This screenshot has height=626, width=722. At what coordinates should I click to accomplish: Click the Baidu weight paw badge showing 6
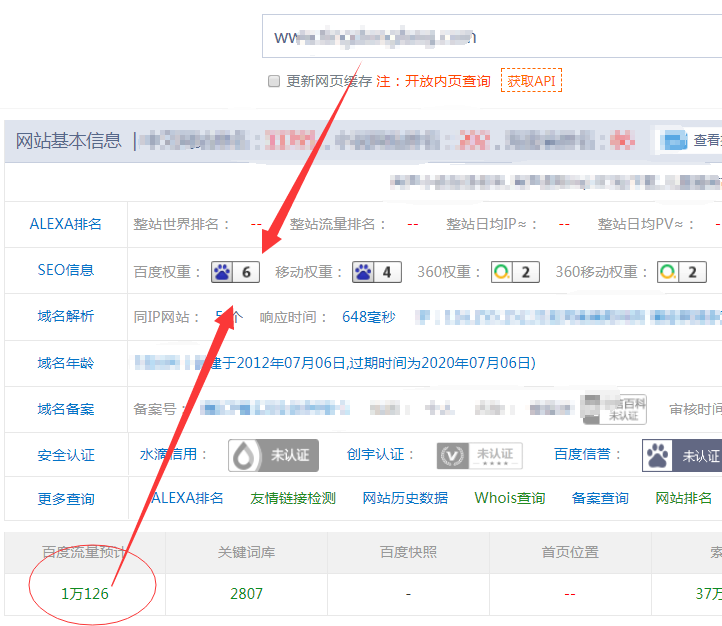click(235, 272)
